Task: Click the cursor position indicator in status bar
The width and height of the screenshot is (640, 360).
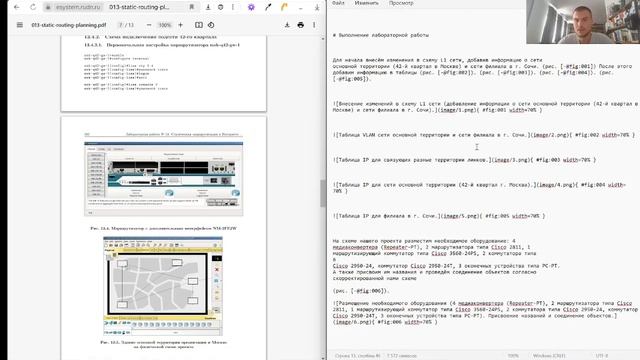Action: tap(357, 356)
